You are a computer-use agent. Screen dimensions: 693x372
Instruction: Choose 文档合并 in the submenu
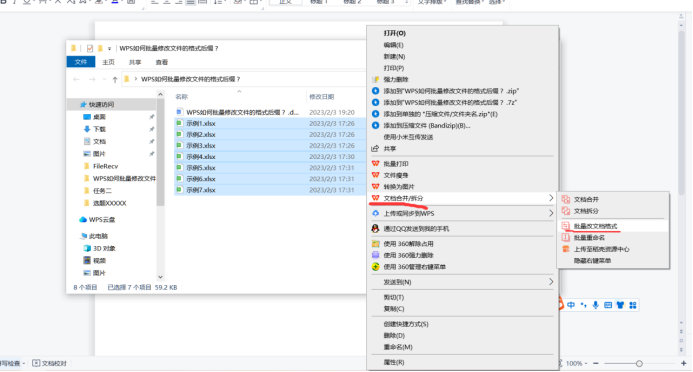tap(586, 200)
